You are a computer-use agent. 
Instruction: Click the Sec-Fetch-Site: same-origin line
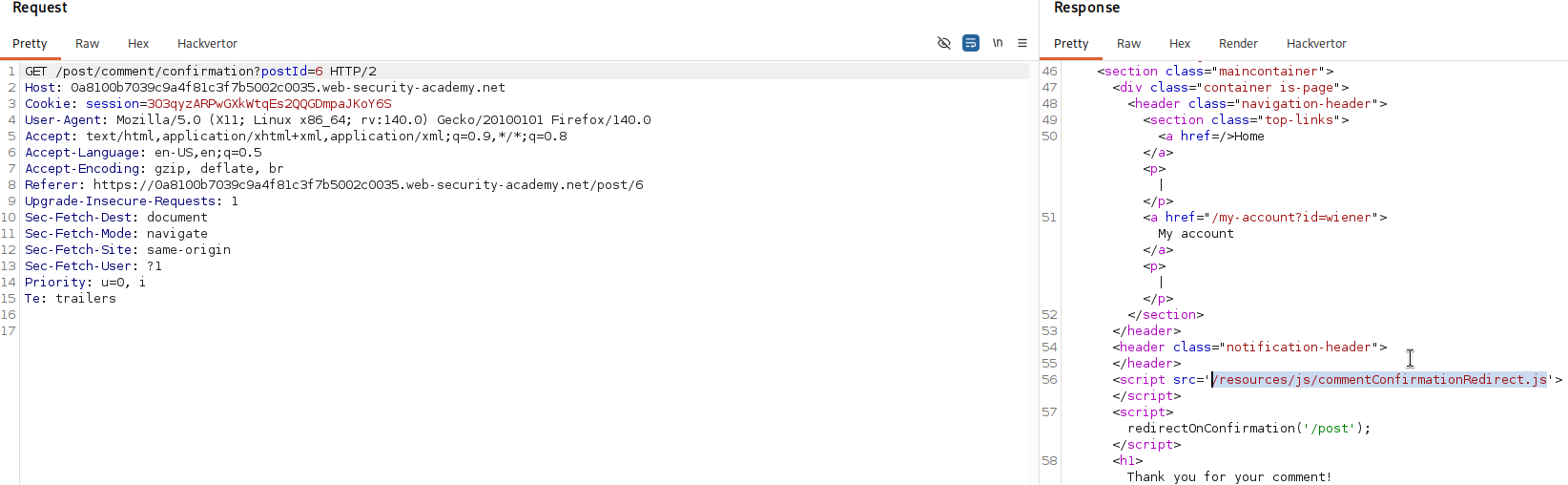pyautogui.click(x=128, y=250)
